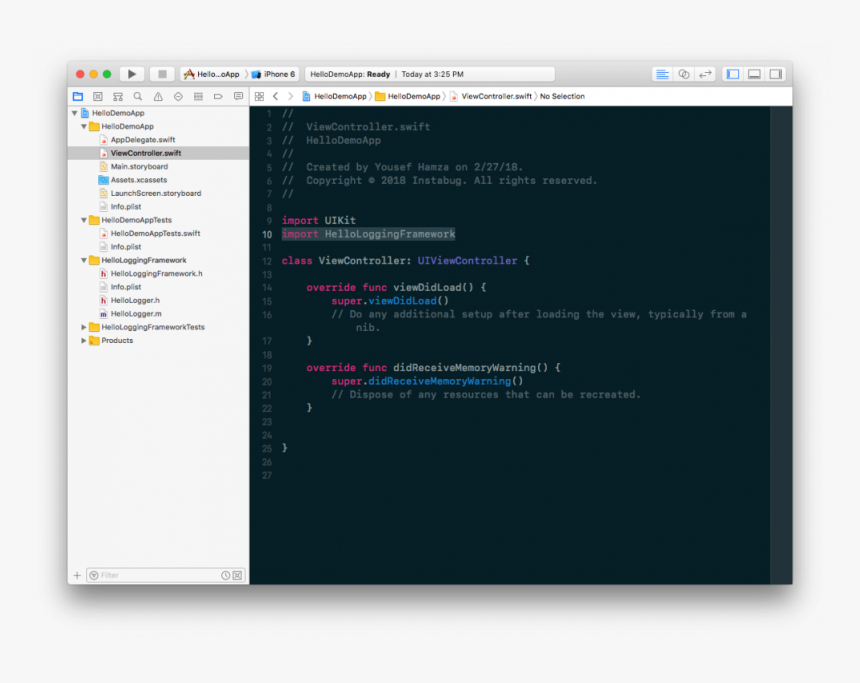Place cursor on import HelloLoggingFramework line
Image resolution: width=860 pixels, height=683 pixels.
coord(369,234)
